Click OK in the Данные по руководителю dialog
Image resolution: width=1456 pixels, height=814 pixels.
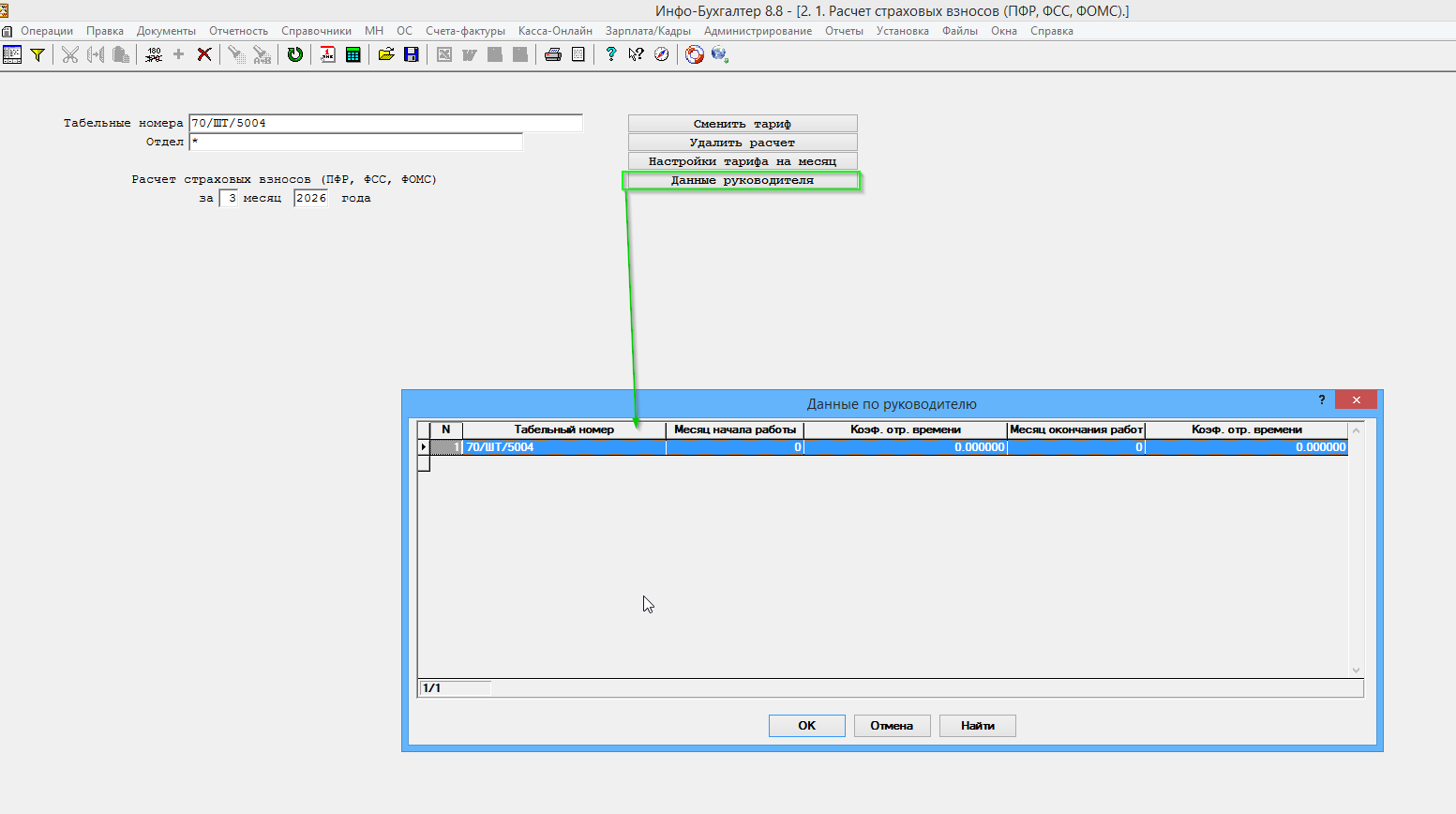pos(806,726)
